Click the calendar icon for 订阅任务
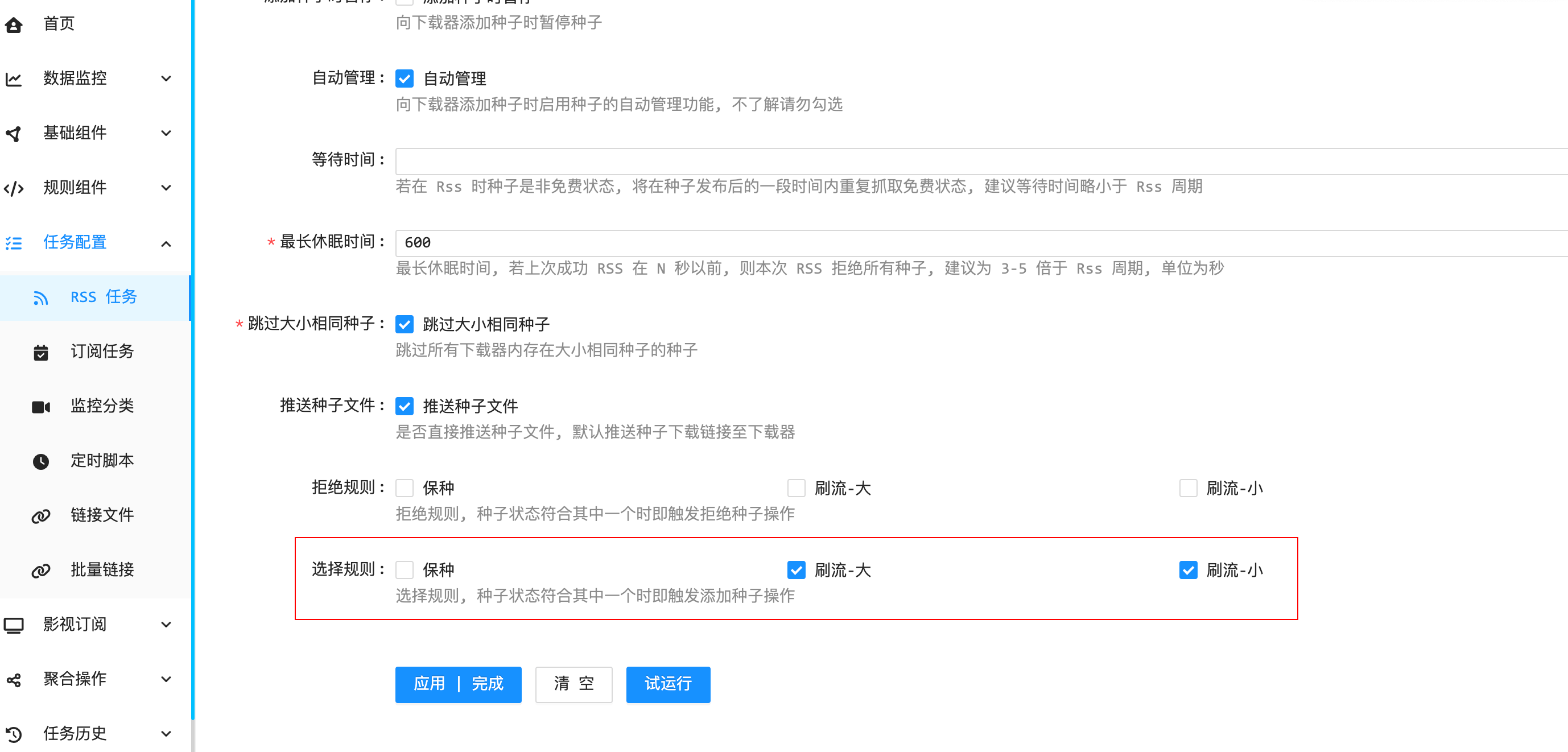 41,352
